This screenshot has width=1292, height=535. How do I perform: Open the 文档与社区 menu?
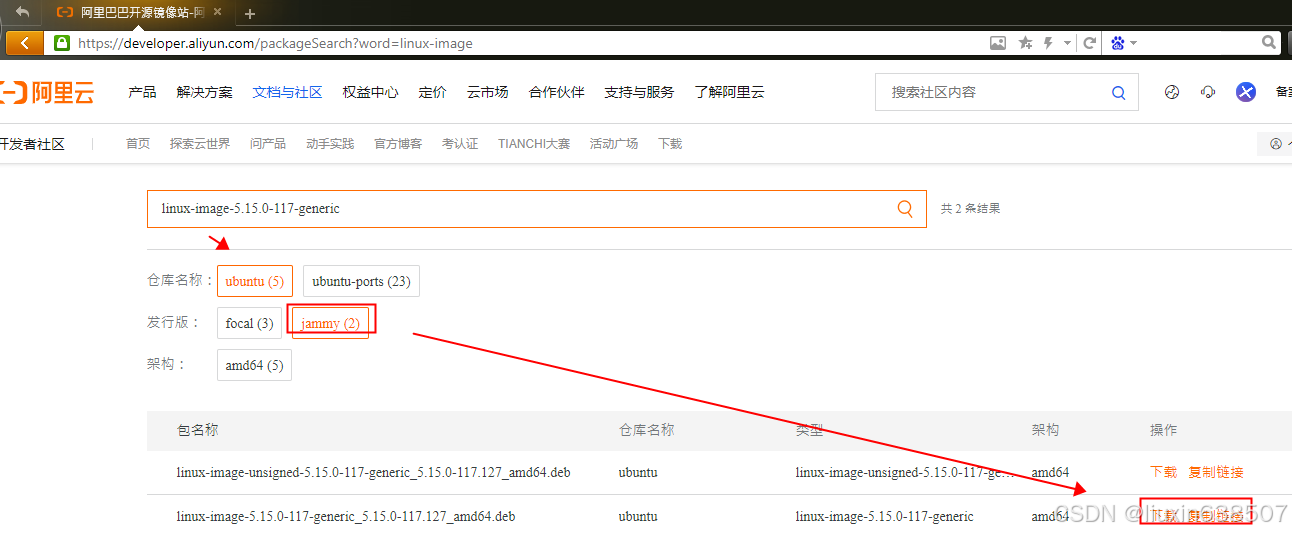287,92
